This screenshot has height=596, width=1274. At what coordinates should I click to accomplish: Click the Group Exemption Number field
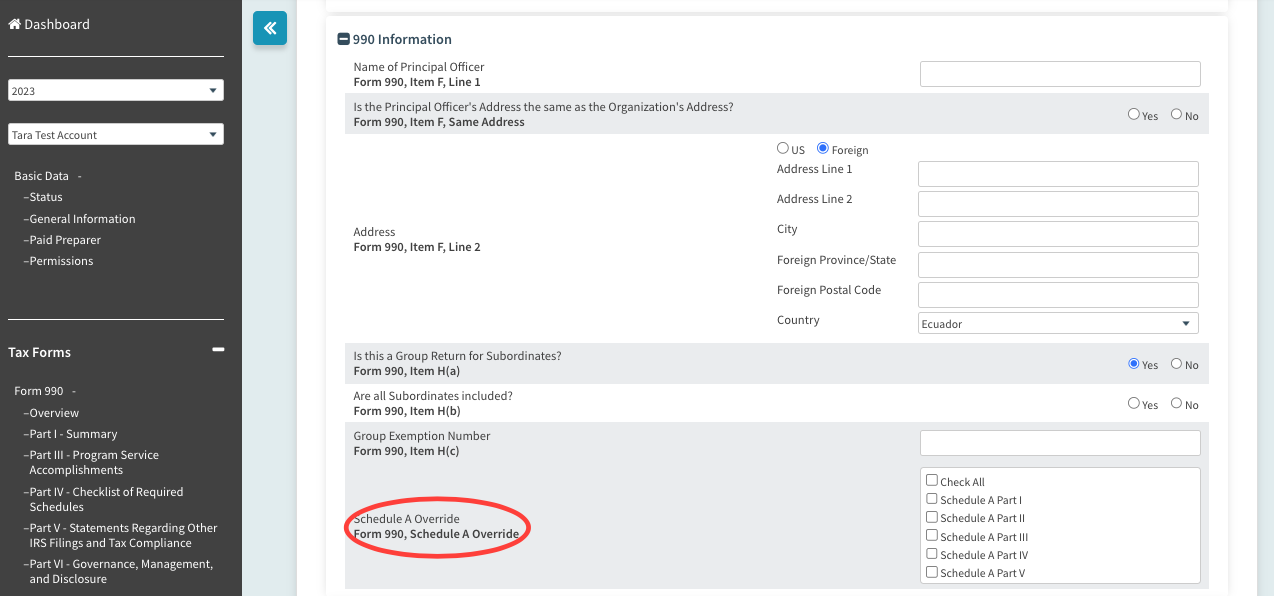coord(1059,443)
